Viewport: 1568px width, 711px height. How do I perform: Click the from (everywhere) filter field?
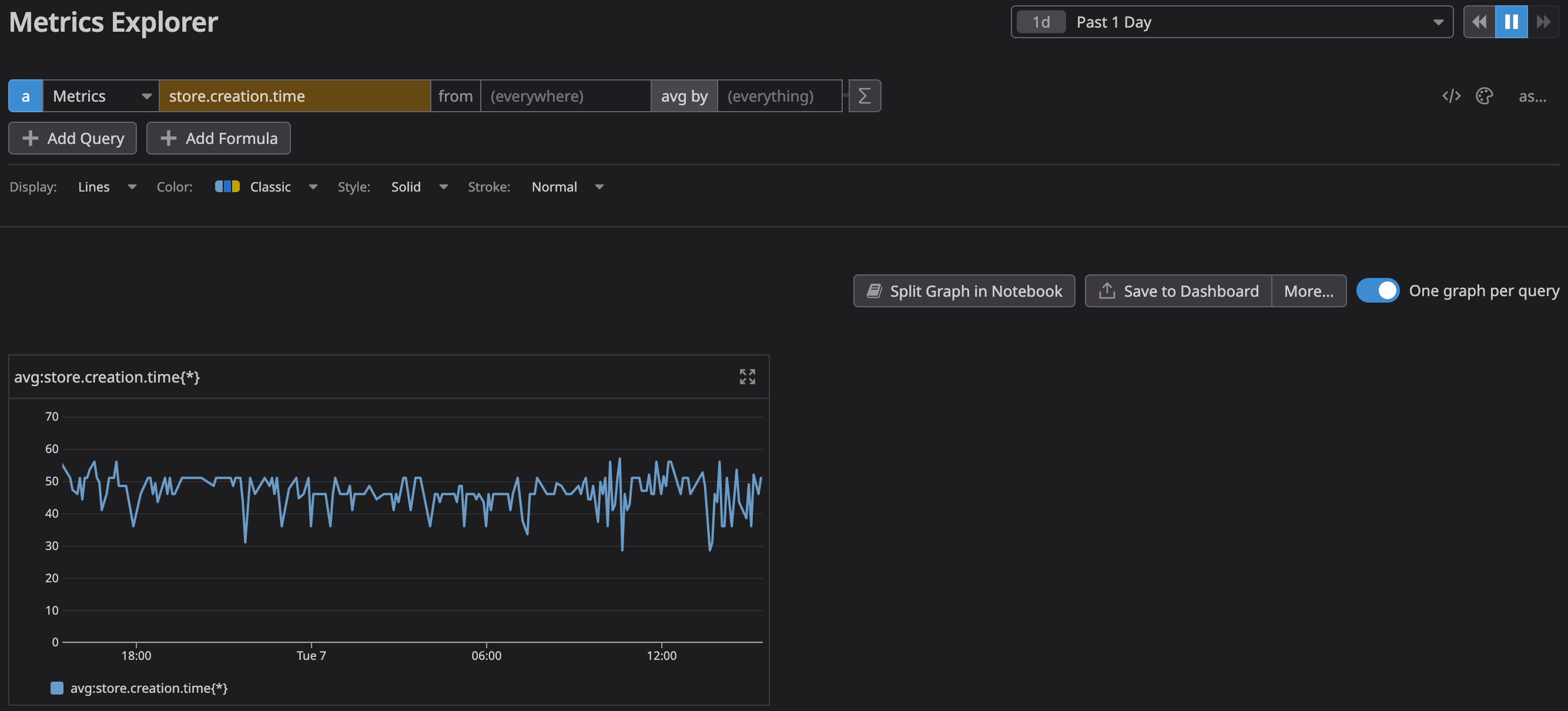[565, 96]
